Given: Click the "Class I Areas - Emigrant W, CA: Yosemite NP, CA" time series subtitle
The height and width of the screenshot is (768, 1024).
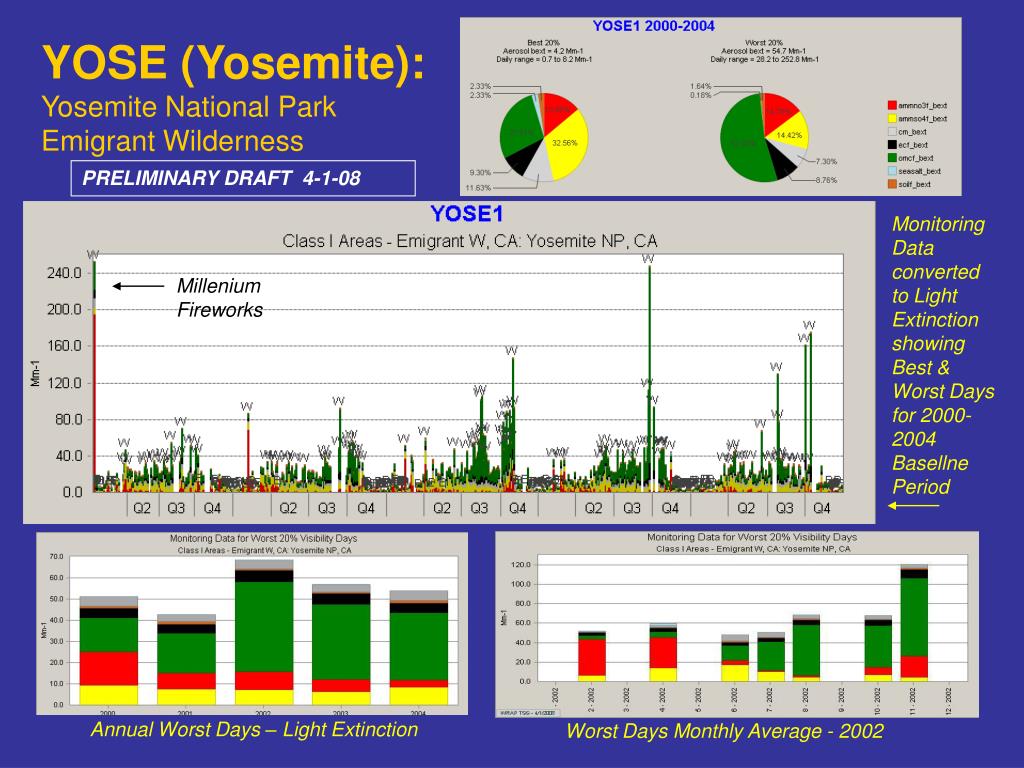Looking at the screenshot, I should [470, 241].
